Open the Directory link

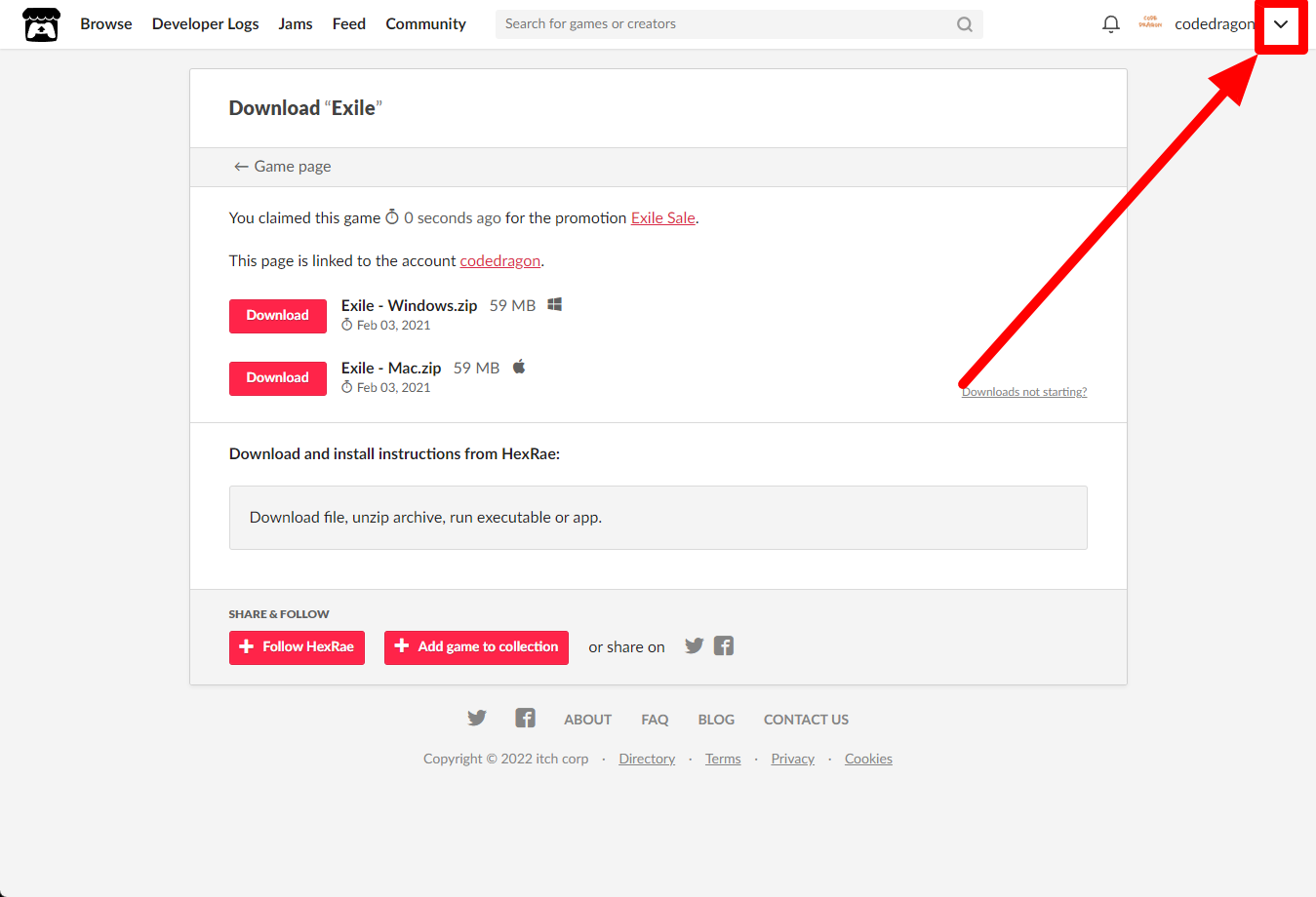(647, 759)
